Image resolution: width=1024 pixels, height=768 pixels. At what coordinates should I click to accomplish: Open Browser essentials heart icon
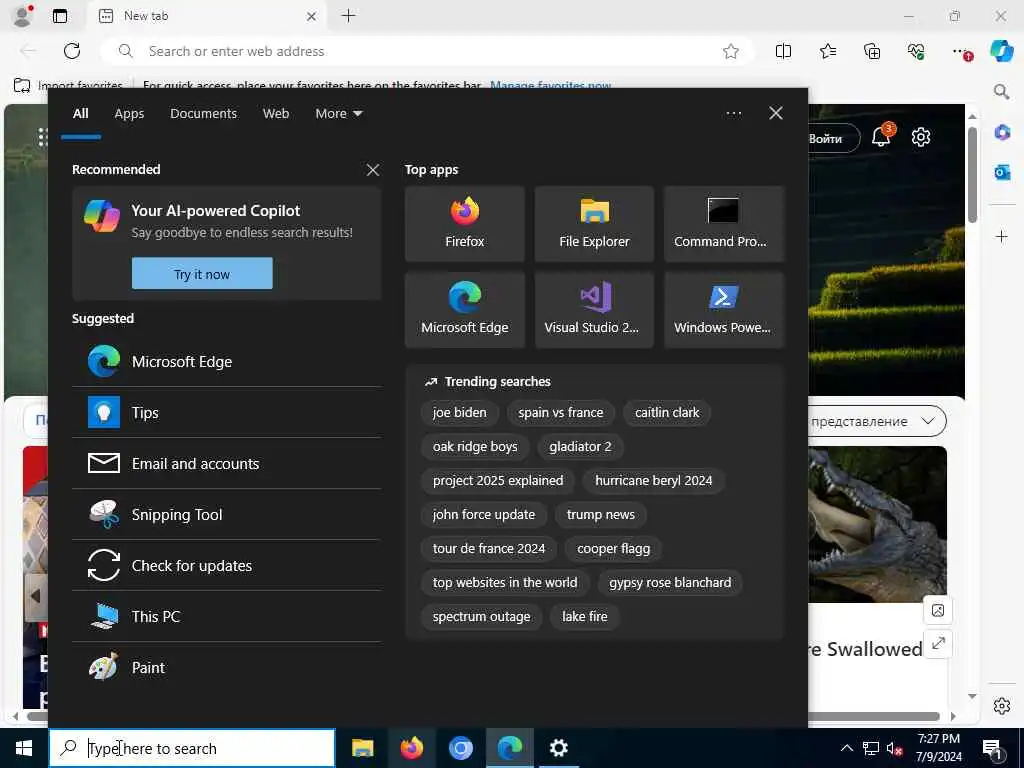[916, 52]
